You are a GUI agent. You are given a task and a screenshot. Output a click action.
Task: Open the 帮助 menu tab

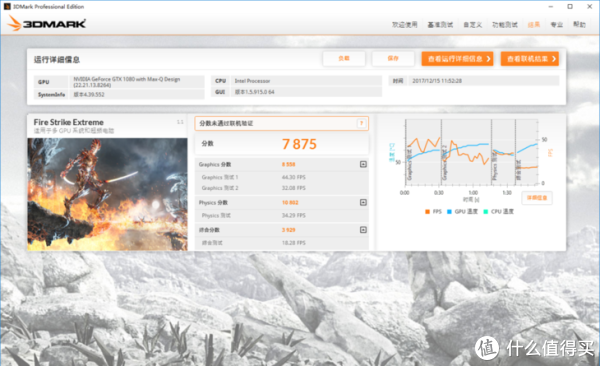coord(579,25)
